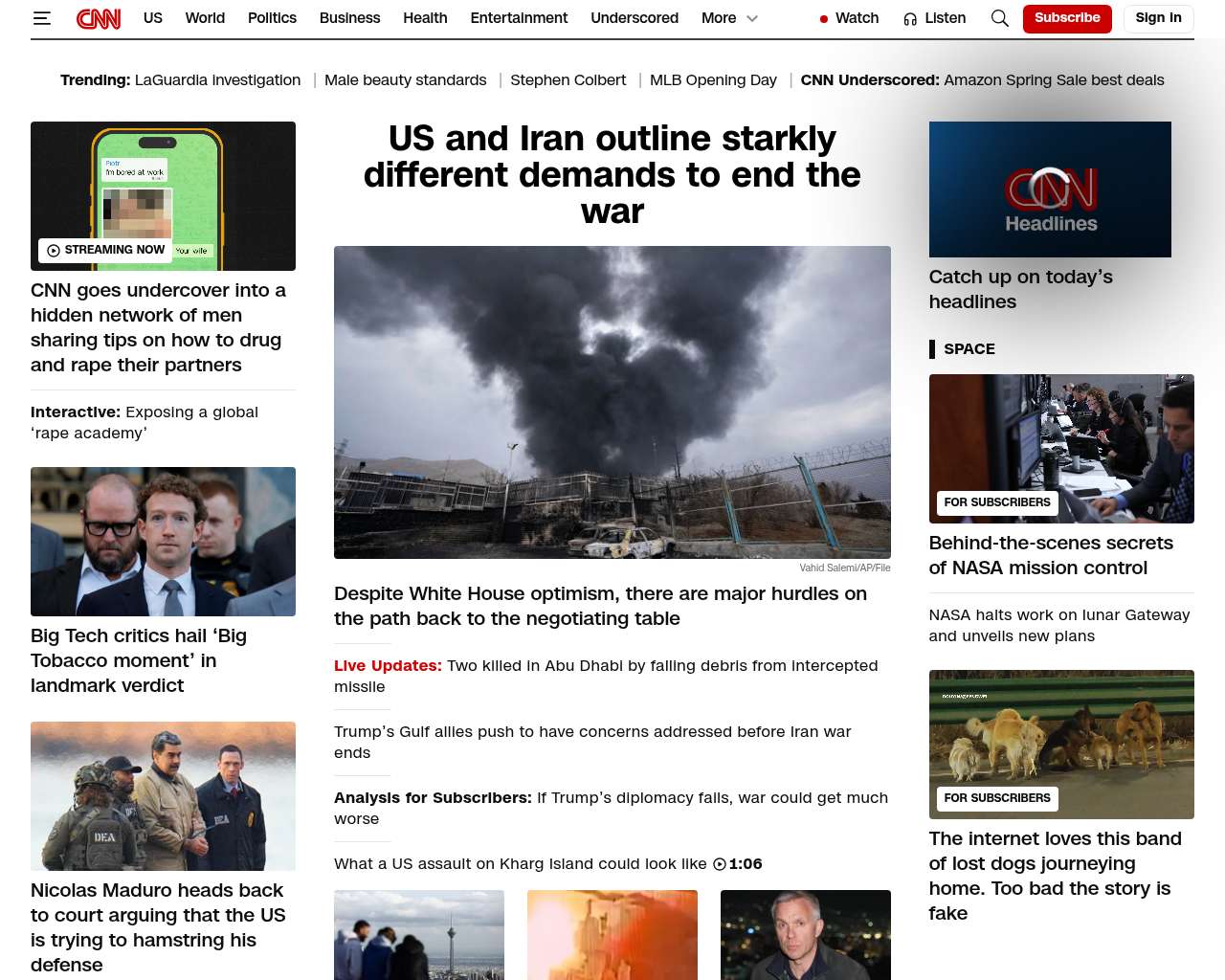Open the CNN Headlines video thumbnail
Image resolution: width=1225 pixels, height=980 pixels.
[1049, 189]
